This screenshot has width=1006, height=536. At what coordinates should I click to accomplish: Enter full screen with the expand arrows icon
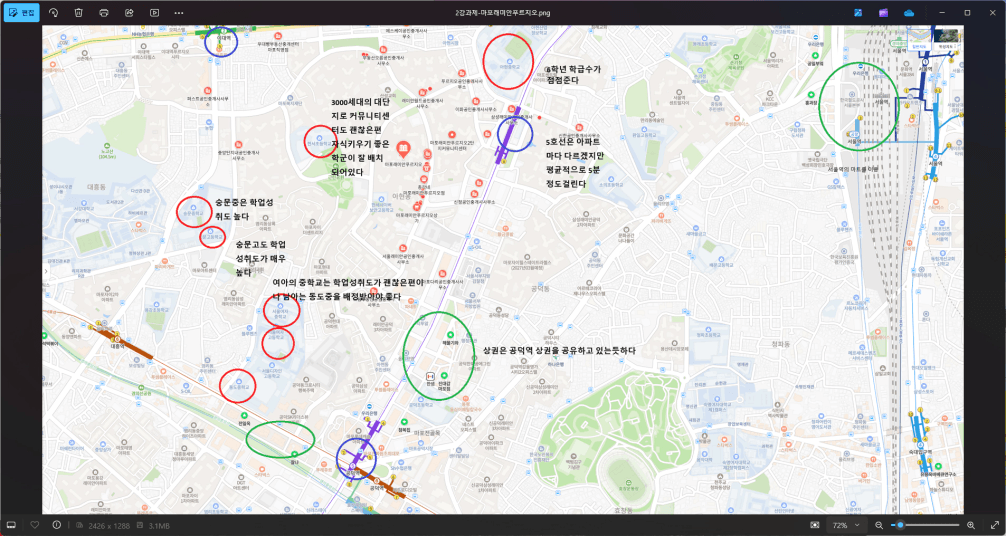point(994,525)
